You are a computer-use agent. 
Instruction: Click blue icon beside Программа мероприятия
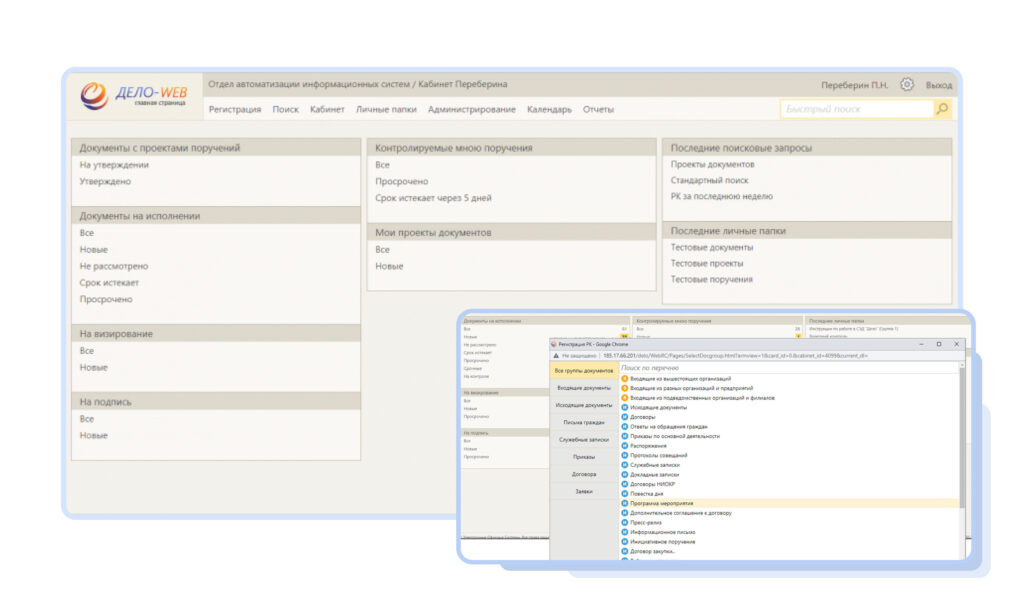[625, 504]
